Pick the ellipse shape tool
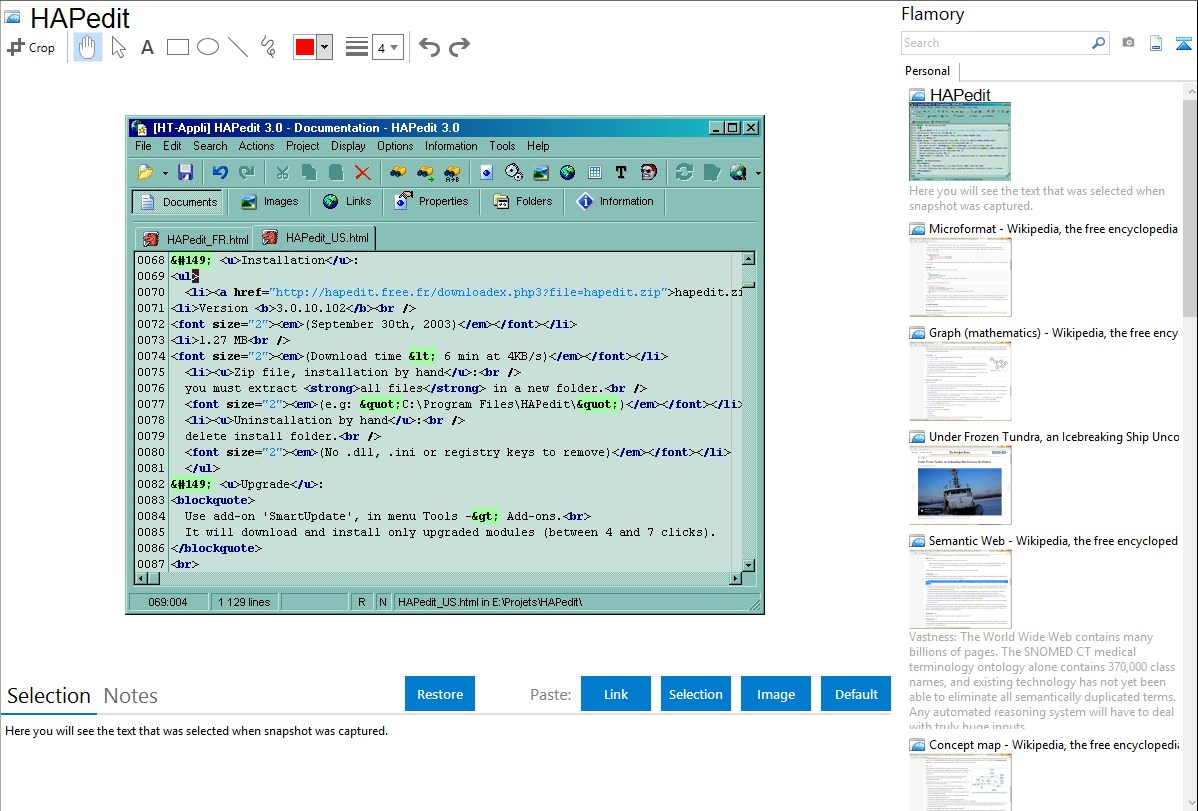The width and height of the screenshot is (1198, 811). pos(208,47)
